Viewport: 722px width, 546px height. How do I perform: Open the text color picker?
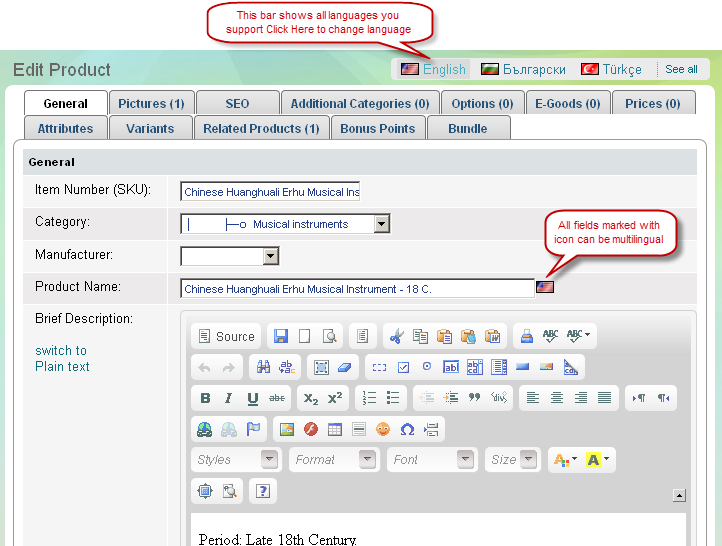565,460
